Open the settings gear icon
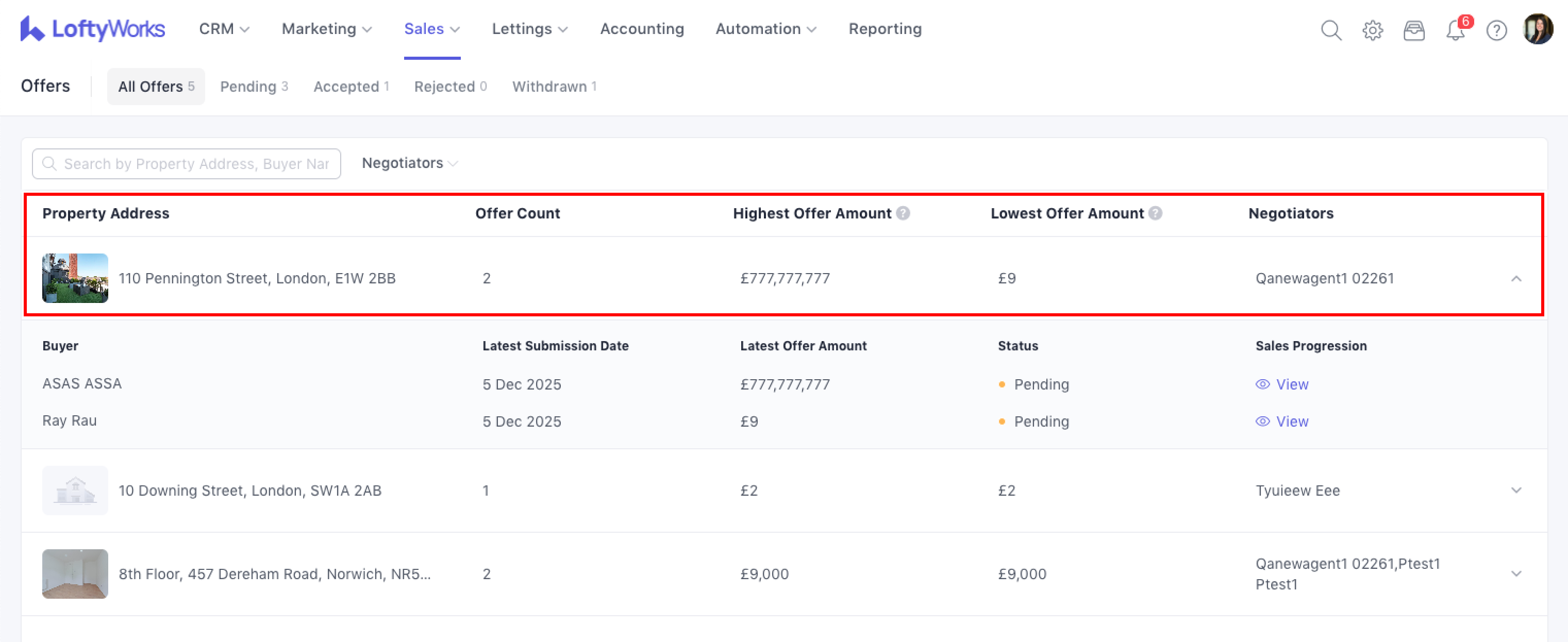 tap(1372, 30)
